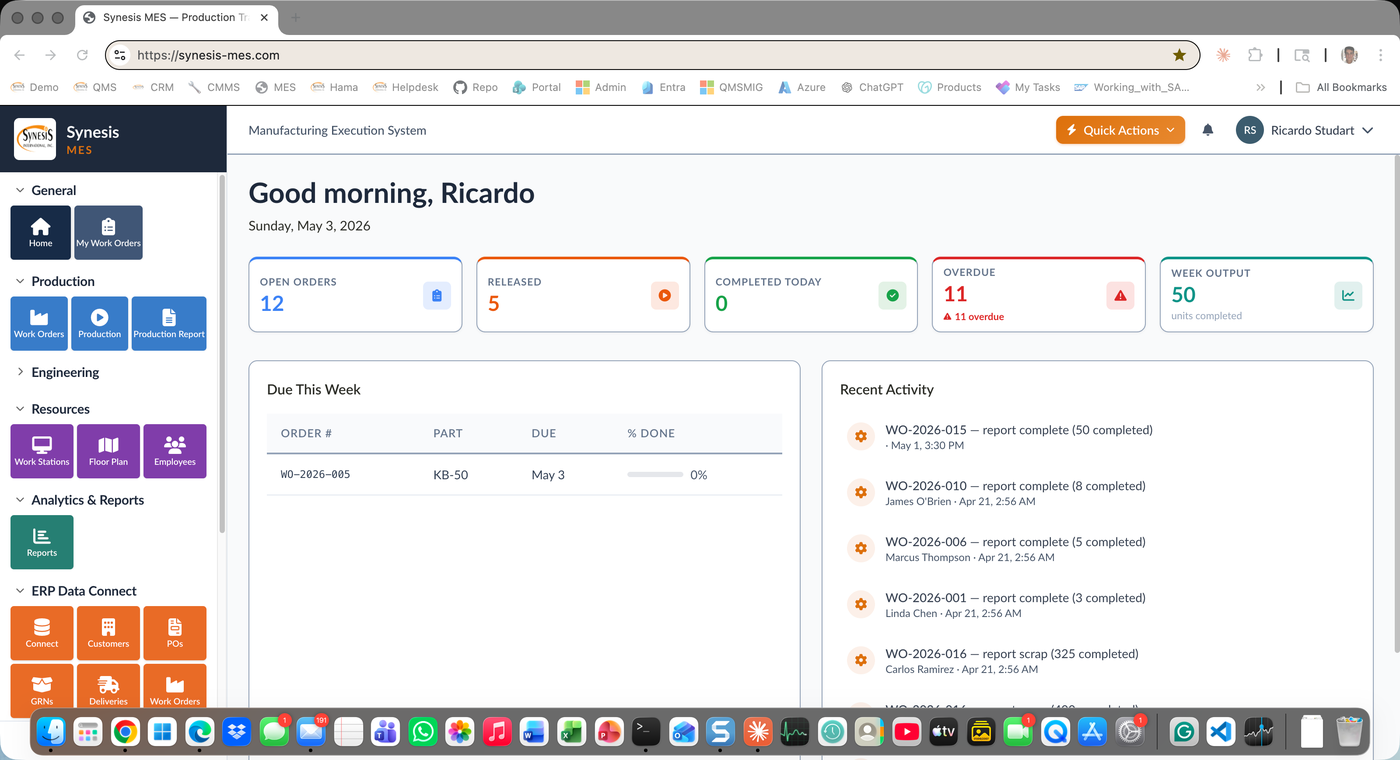The width and height of the screenshot is (1400, 760).
Task: Bookmark this page with the star icon
Action: pyautogui.click(x=1180, y=55)
